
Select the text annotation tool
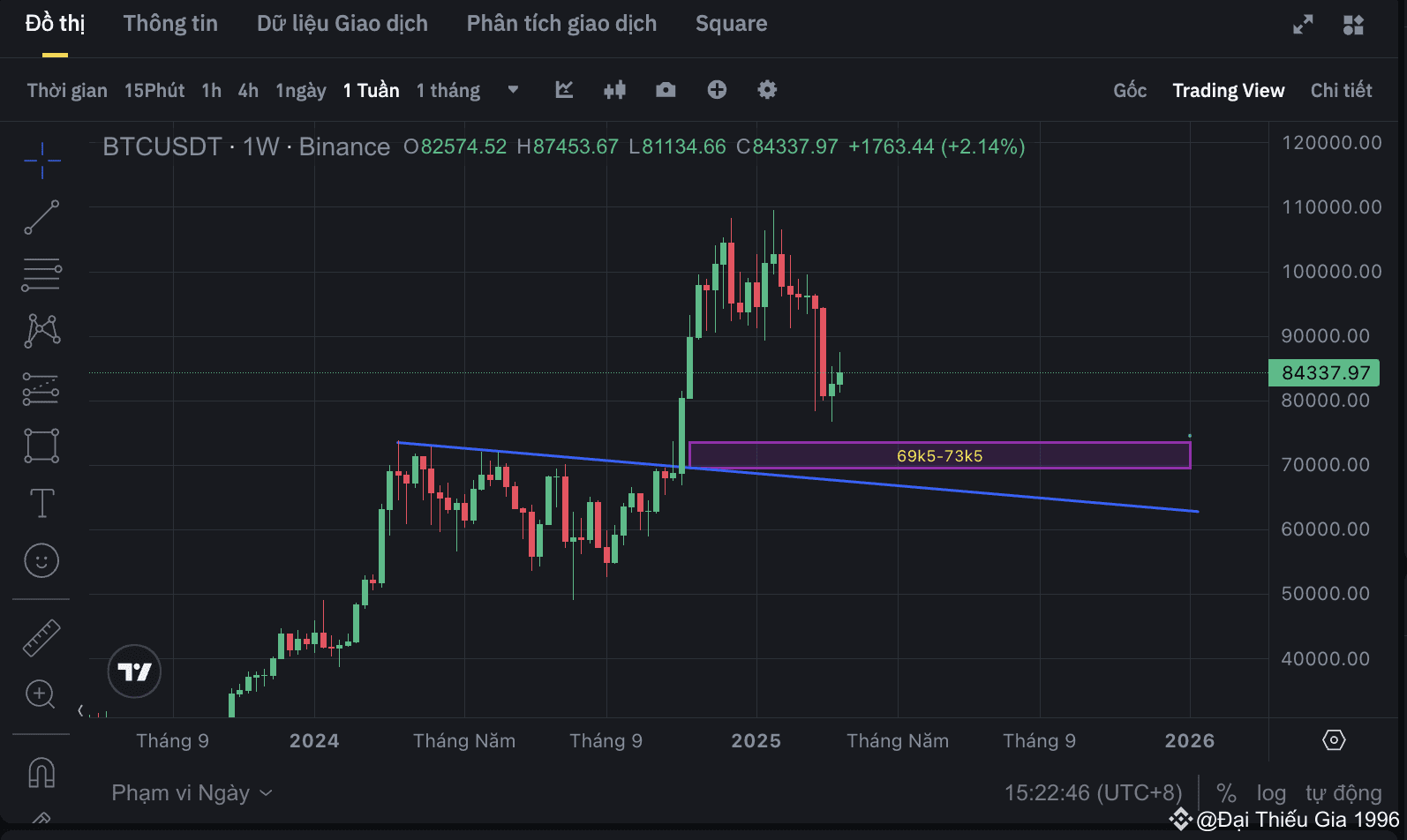click(x=41, y=503)
